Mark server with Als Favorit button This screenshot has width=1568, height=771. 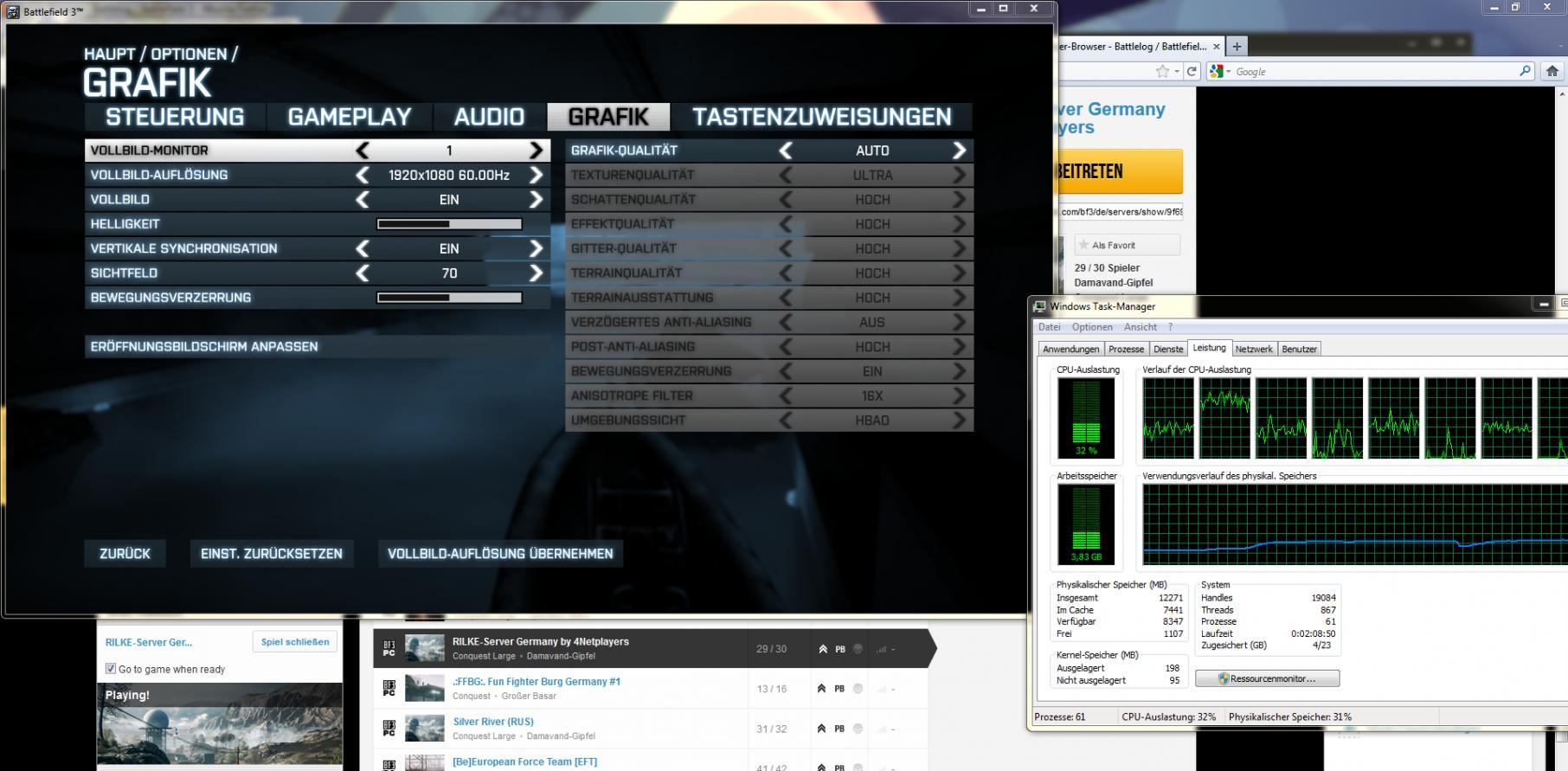(x=1127, y=245)
